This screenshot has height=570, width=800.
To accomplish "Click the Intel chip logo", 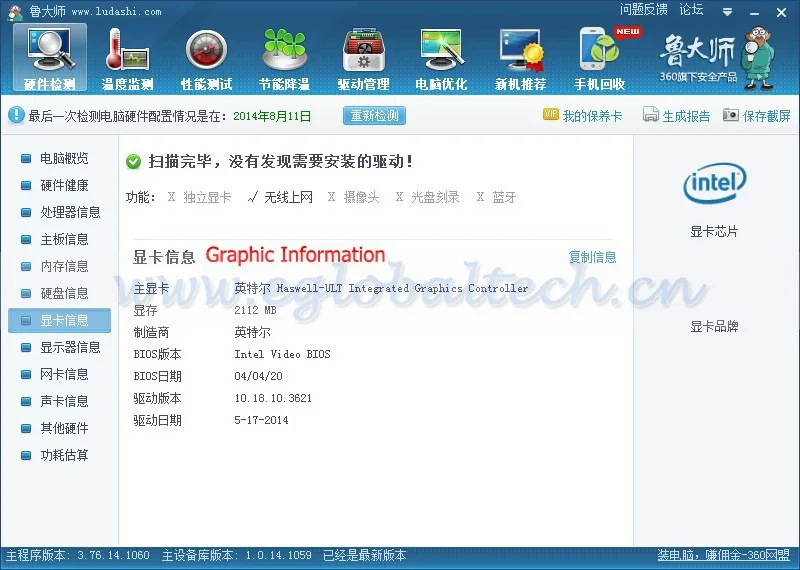I will pyautogui.click(x=714, y=183).
